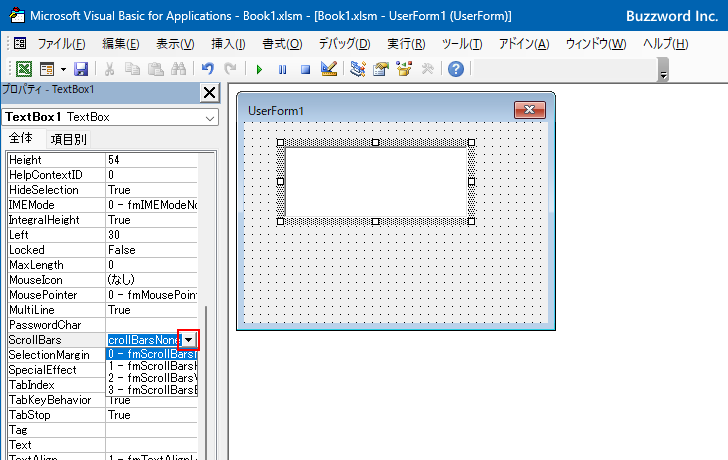Close the Properties panel
Image resolution: width=728 pixels, height=460 pixels.
209,93
